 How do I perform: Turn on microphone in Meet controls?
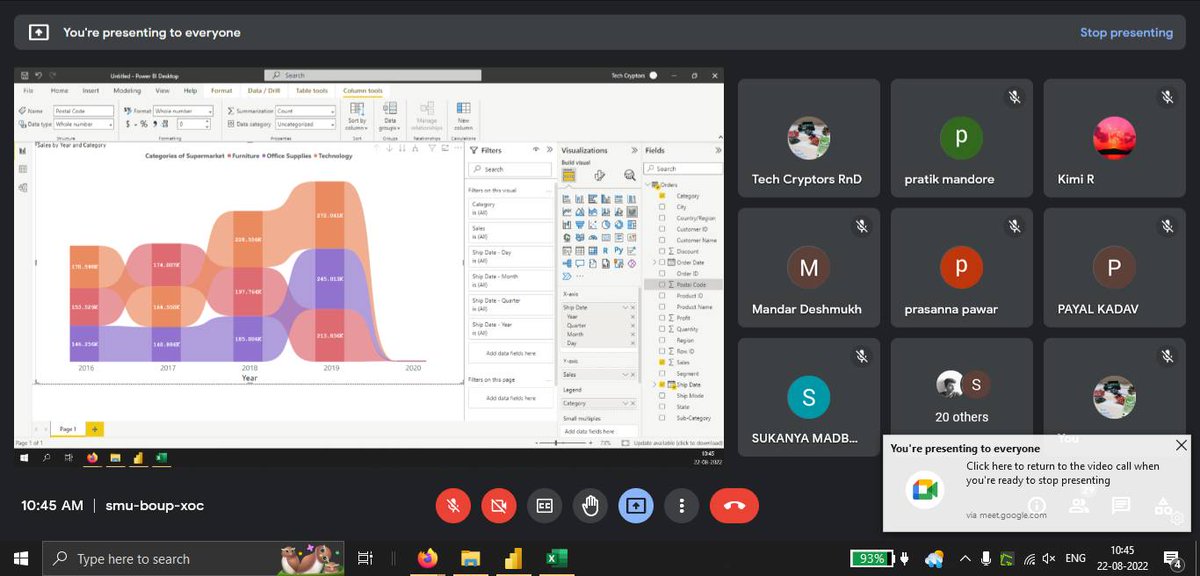[x=453, y=505]
